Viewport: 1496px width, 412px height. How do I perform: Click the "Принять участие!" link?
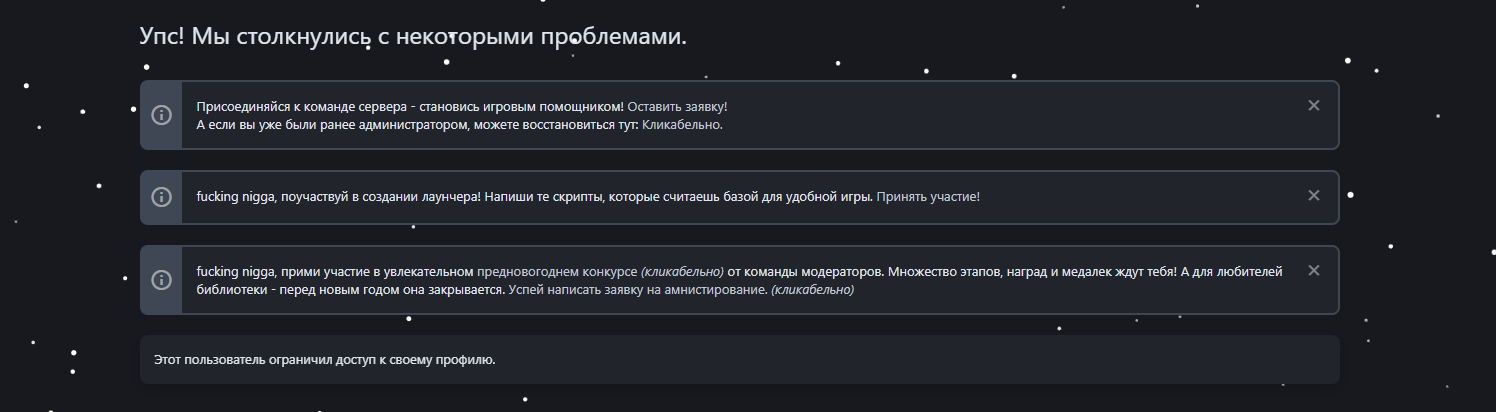coord(928,197)
